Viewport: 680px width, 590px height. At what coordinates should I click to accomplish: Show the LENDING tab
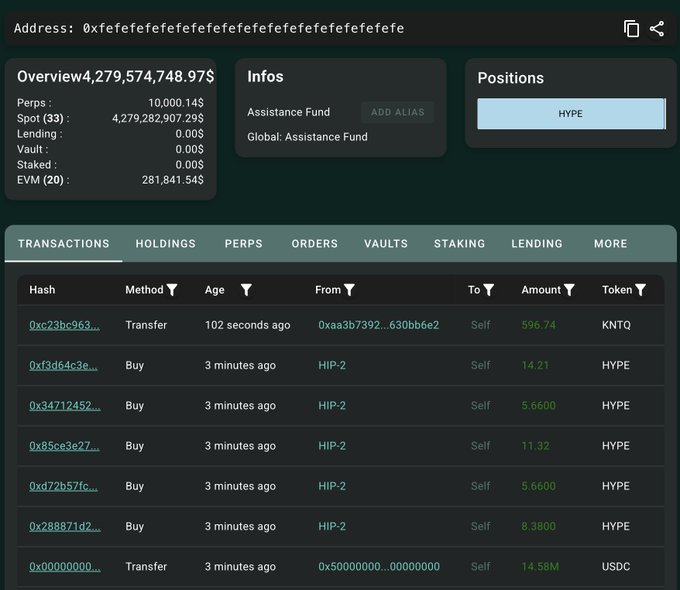point(537,243)
